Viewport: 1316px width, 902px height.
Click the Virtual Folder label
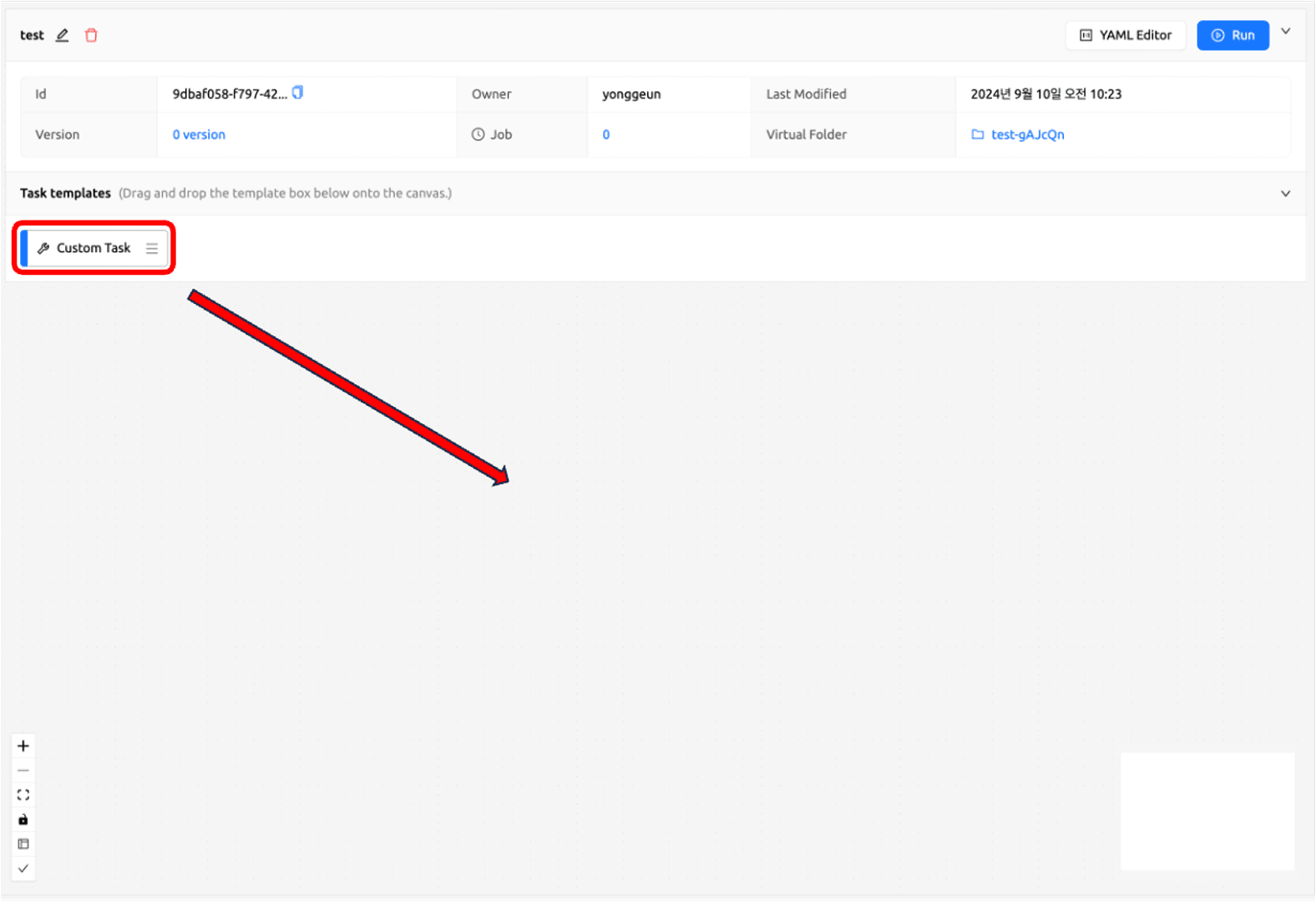tap(807, 134)
